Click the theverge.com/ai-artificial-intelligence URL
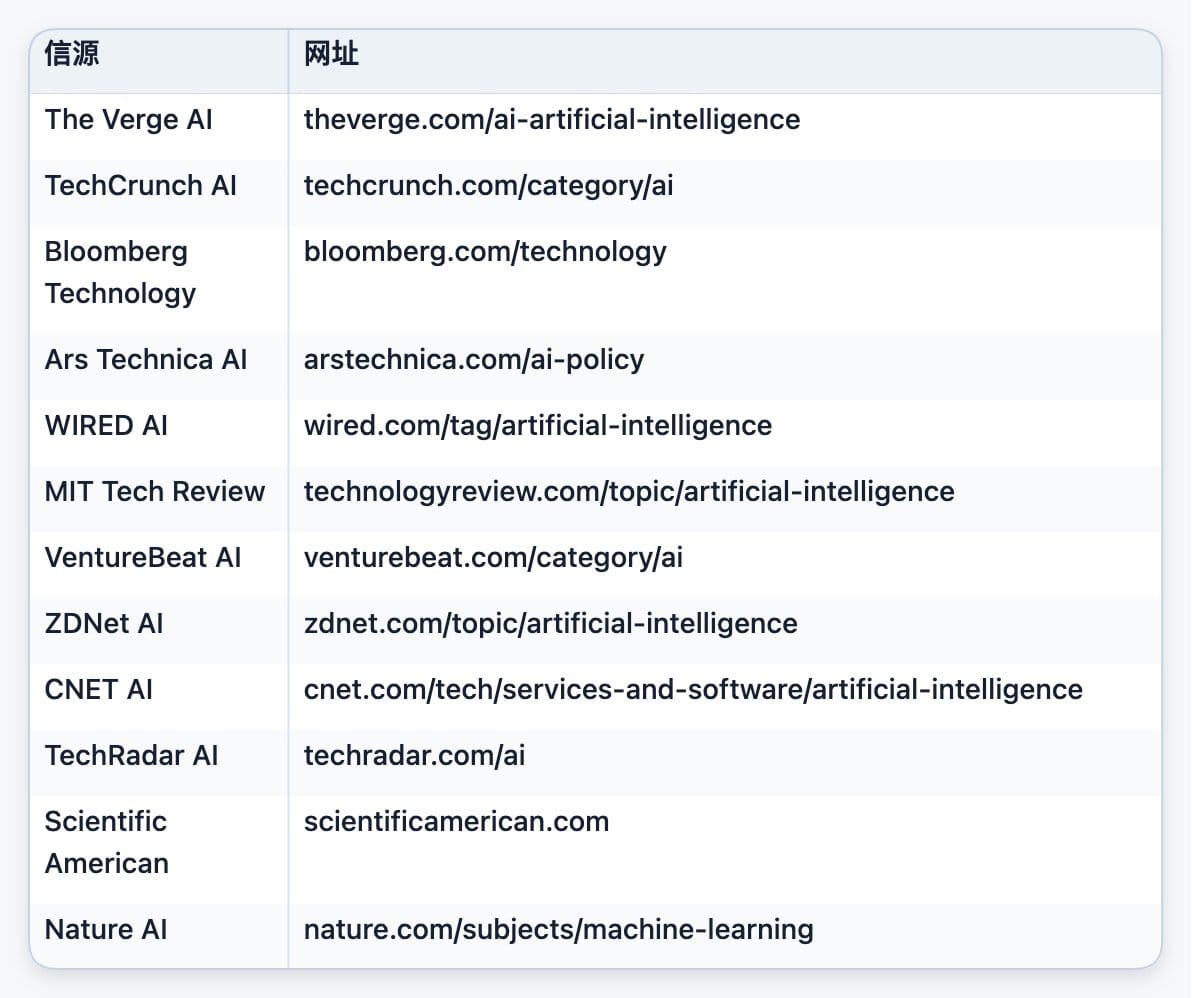 [x=552, y=121]
